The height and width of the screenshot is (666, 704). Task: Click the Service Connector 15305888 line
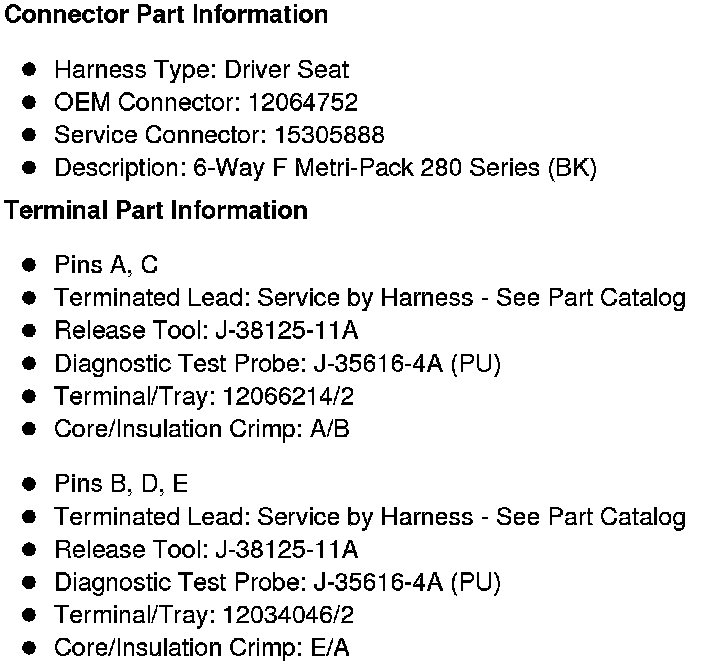pos(218,135)
